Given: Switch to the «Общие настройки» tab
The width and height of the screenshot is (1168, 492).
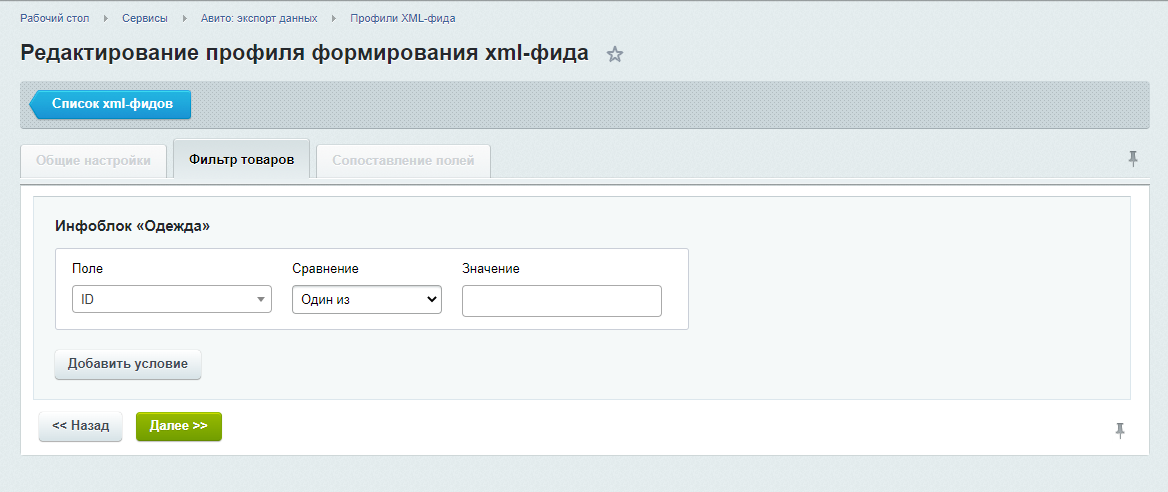Looking at the screenshot, I should click(x=93, y=160).
